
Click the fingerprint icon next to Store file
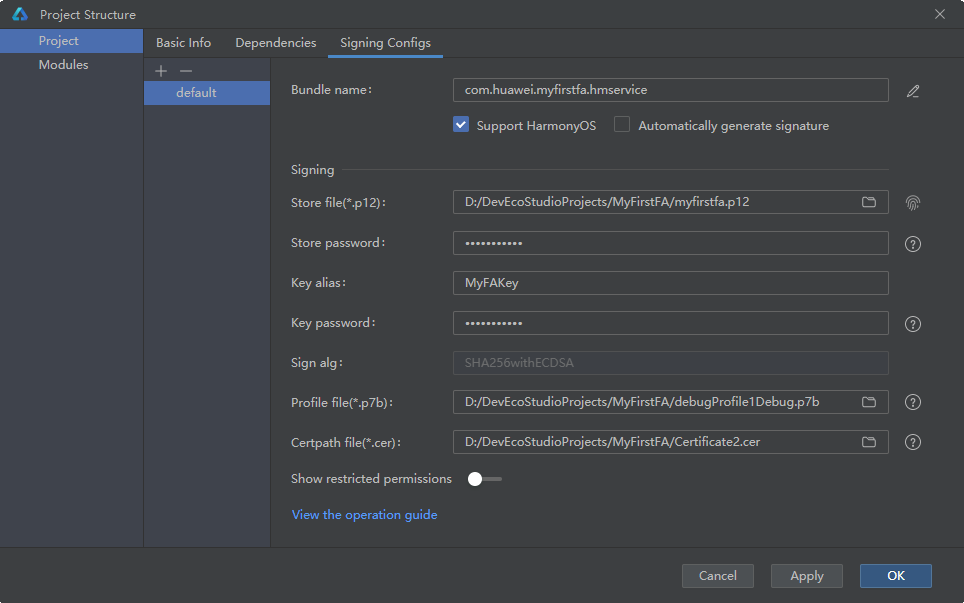[x=913, y=202]
